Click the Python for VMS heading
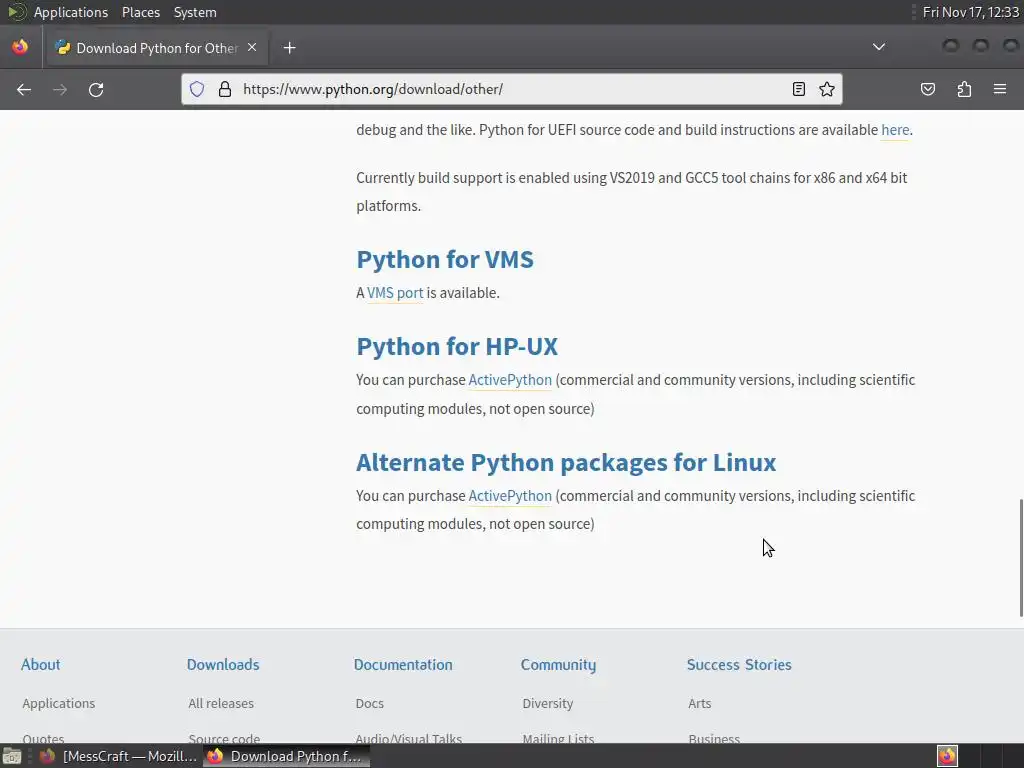 pos(445,259)
